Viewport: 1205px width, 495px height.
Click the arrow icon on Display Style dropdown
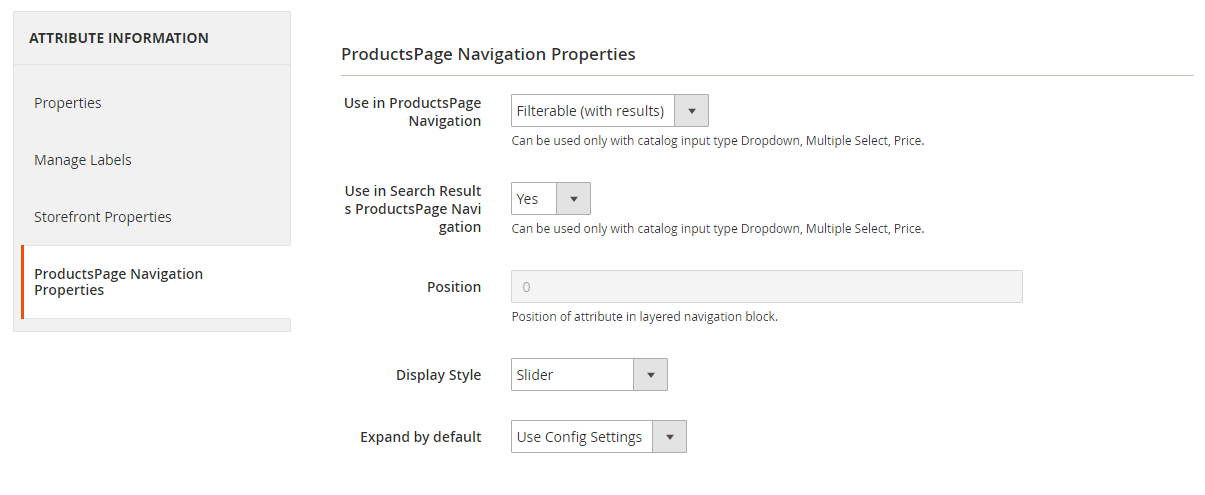click(x=650, y=375)
